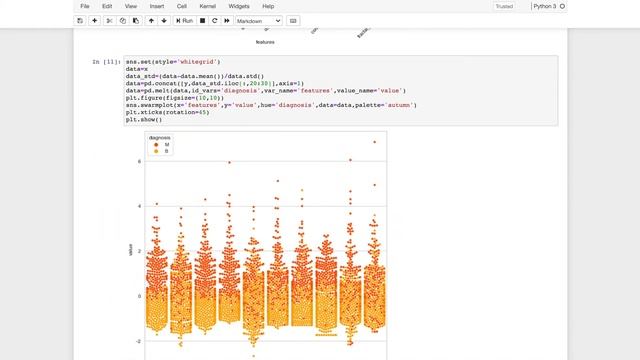The height and width of the screenshot is (360, 640).
Task: Interrupt the kernel with stop icon
Action: pyautogui.click(x=202, y=21)
